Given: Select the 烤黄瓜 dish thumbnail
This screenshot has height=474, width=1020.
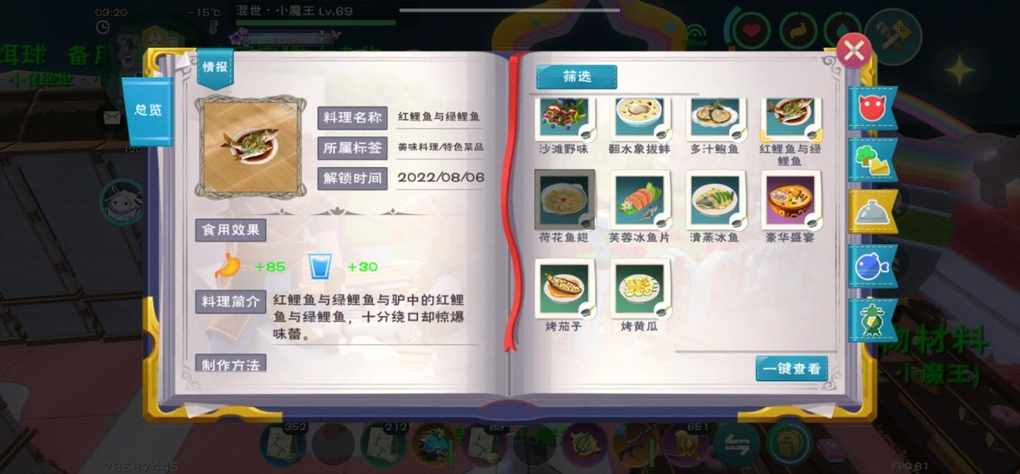Looking at the screenshot, I should pos(640,289).
